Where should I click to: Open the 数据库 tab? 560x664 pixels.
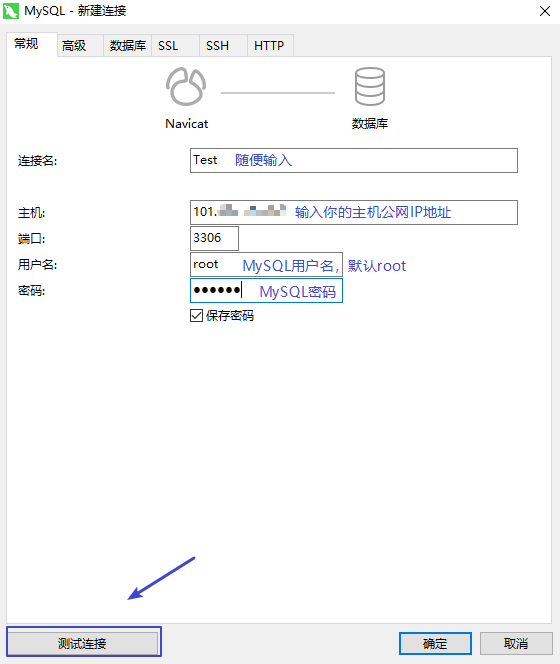tap(128, 45)
